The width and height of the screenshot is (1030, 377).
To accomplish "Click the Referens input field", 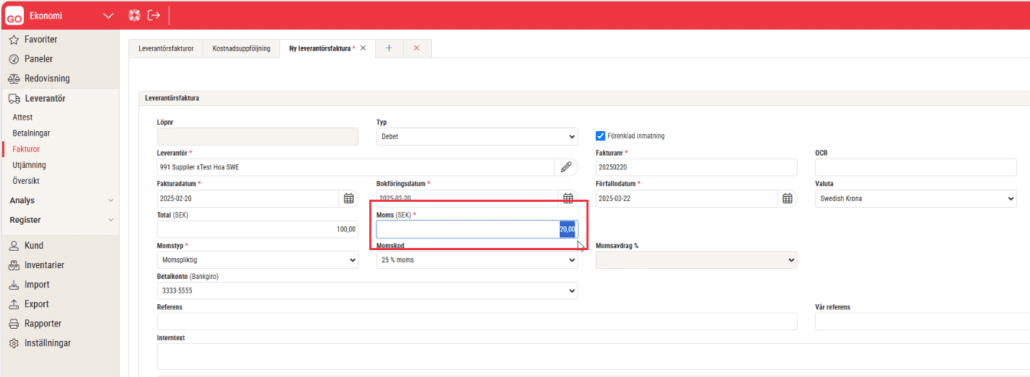I will click(x=477, y=321).
